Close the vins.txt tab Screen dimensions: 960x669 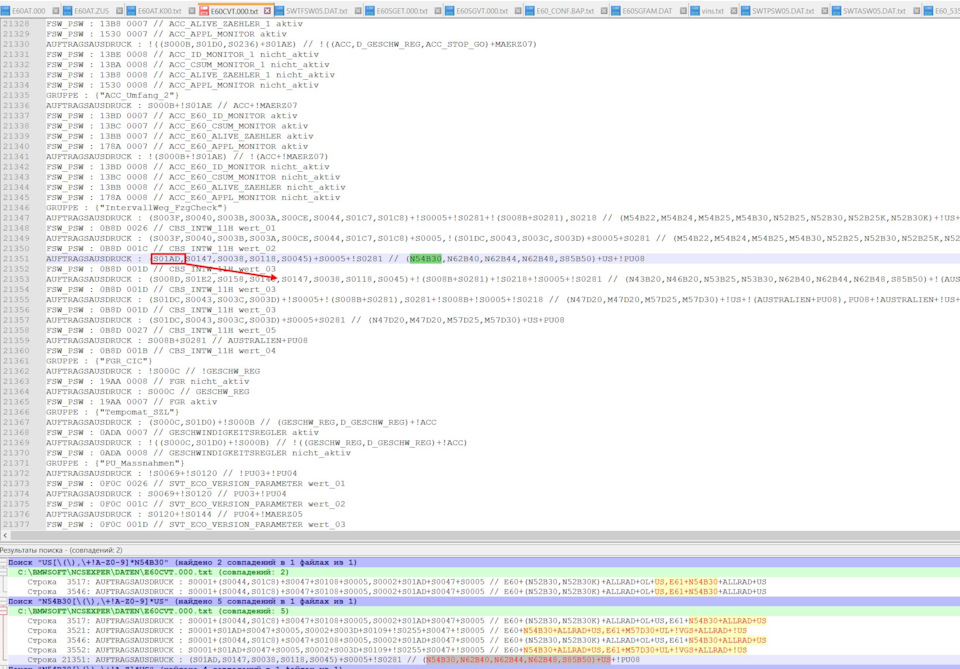click(x=733, y=11)
